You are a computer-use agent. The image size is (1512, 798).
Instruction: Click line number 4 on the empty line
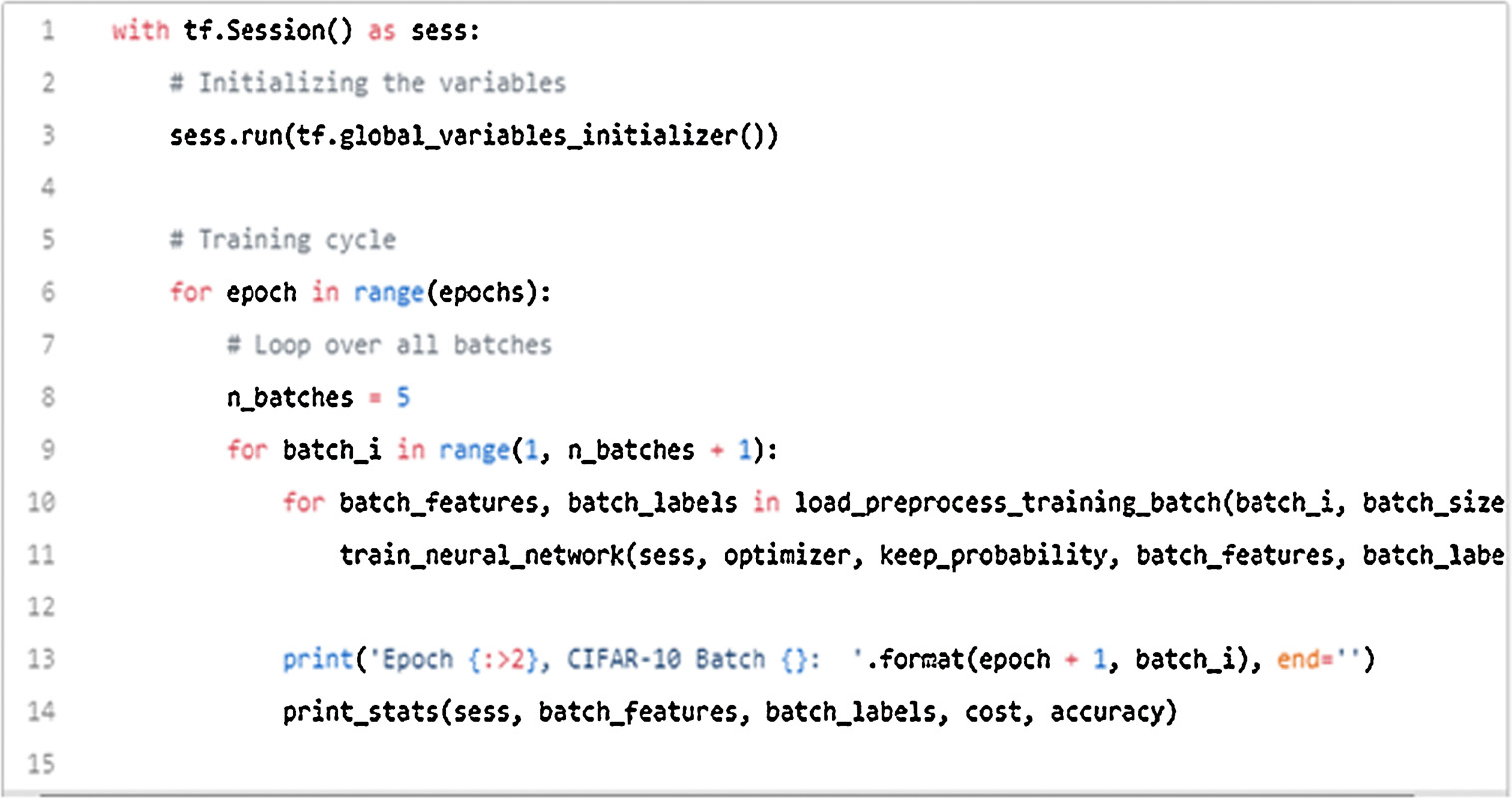47,187
